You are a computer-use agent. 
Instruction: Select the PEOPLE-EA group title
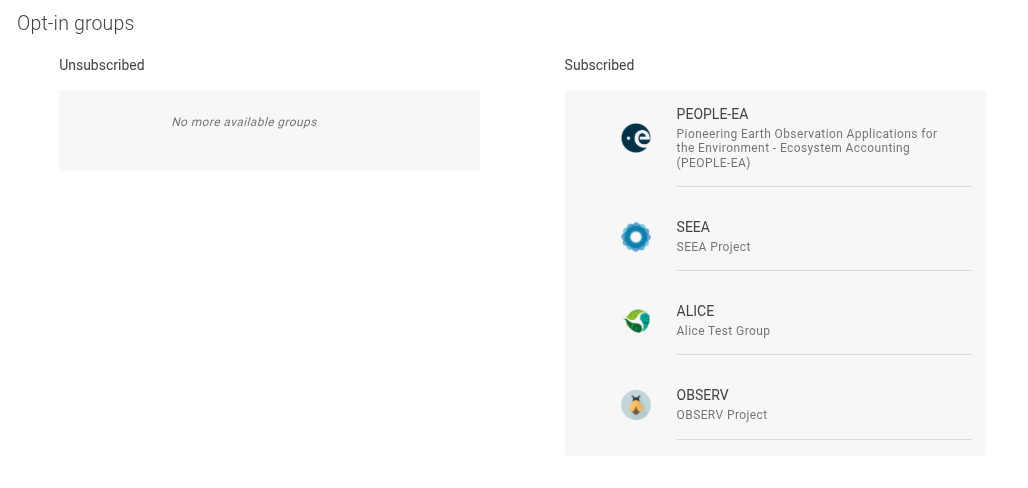(x=712, y=114)
